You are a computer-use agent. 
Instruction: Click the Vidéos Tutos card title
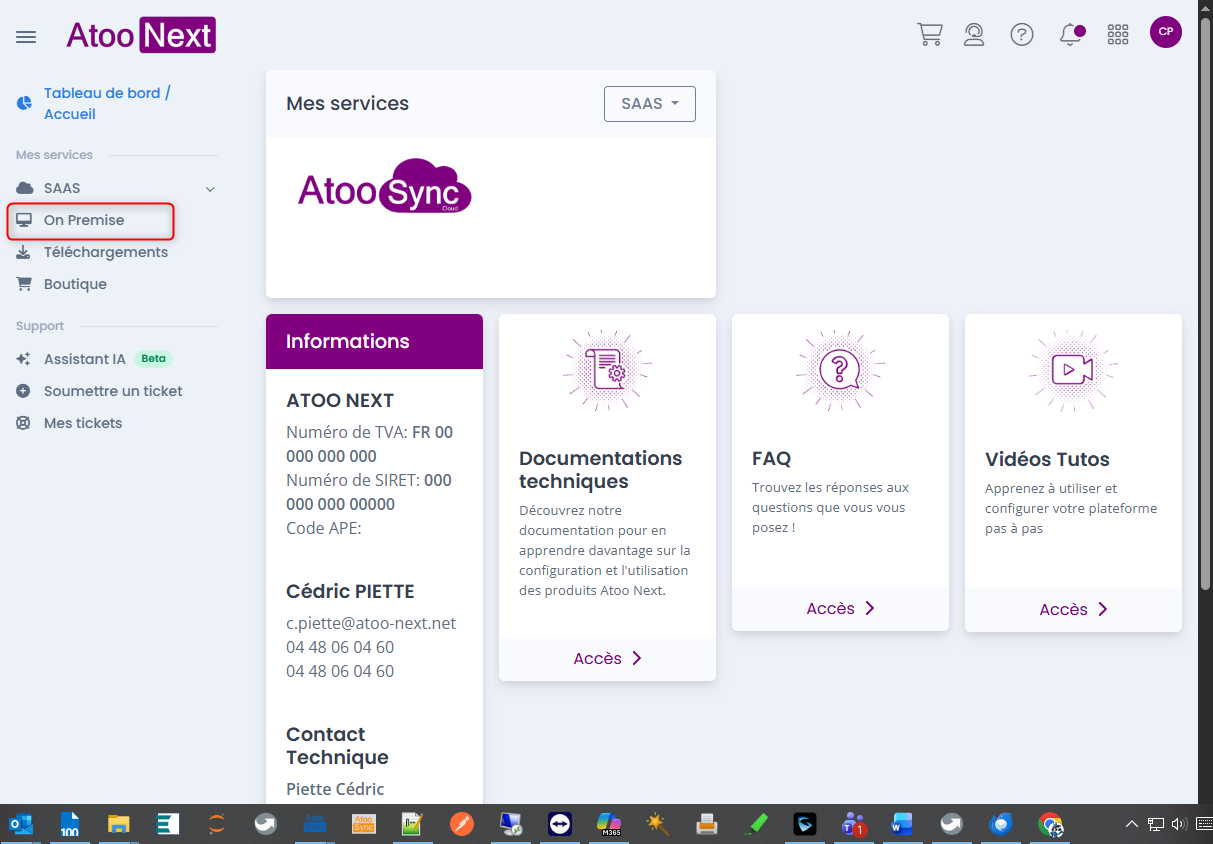pos(1047,460)
